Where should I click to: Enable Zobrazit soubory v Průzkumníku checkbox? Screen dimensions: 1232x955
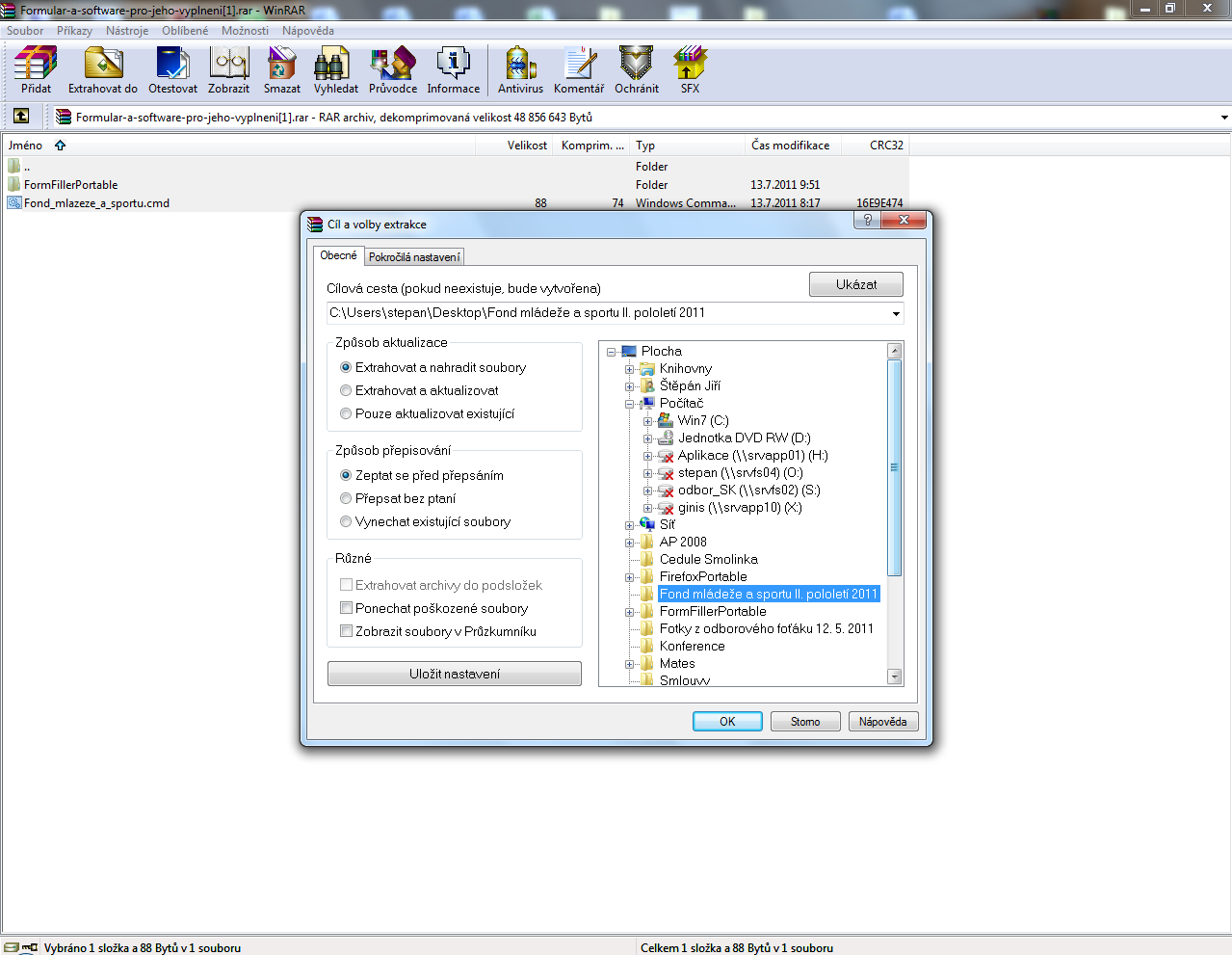point(346,631)
